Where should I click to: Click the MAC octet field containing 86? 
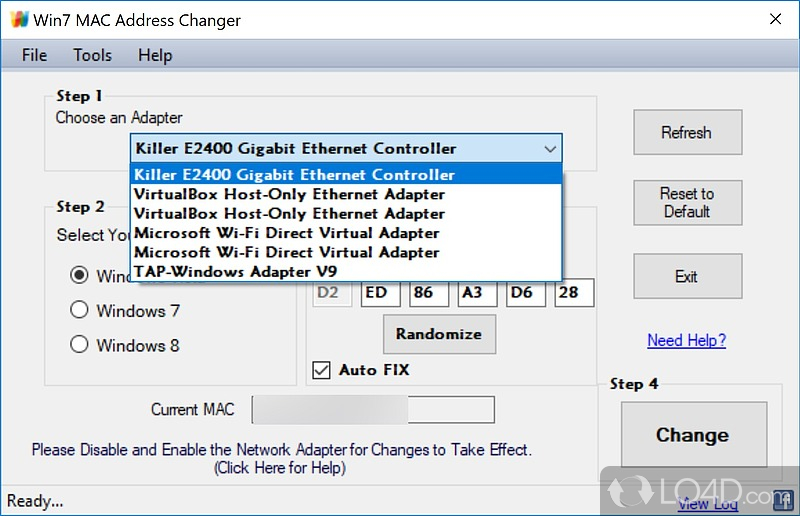click(x=429, y=292)
